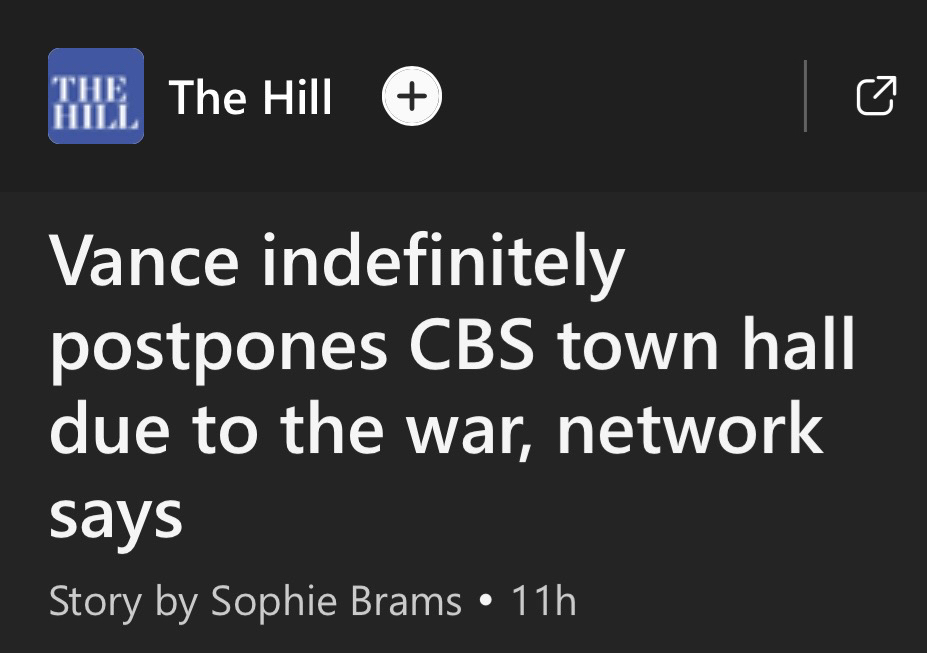This screenshot has height=653, width=927.
Task: Click the author name Sophie Brams
Action: (335, 602)
